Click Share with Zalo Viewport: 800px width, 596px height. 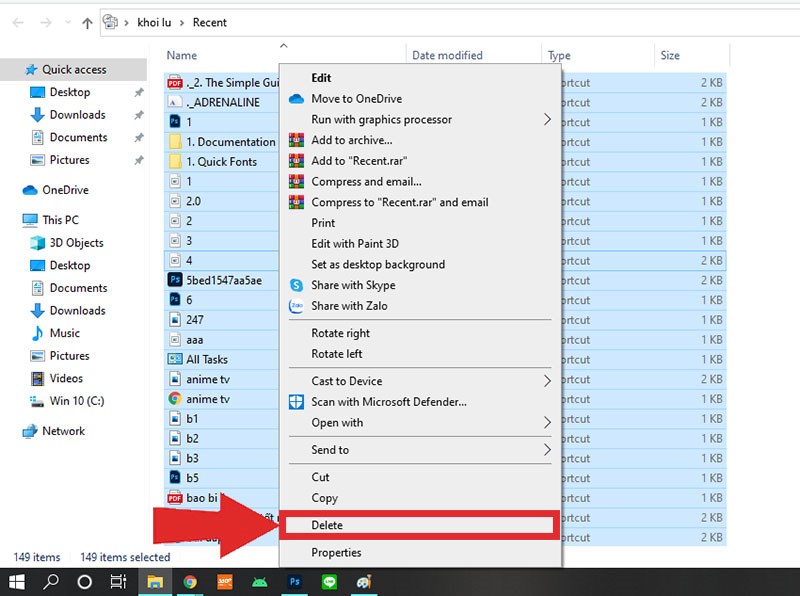point(420,306)
